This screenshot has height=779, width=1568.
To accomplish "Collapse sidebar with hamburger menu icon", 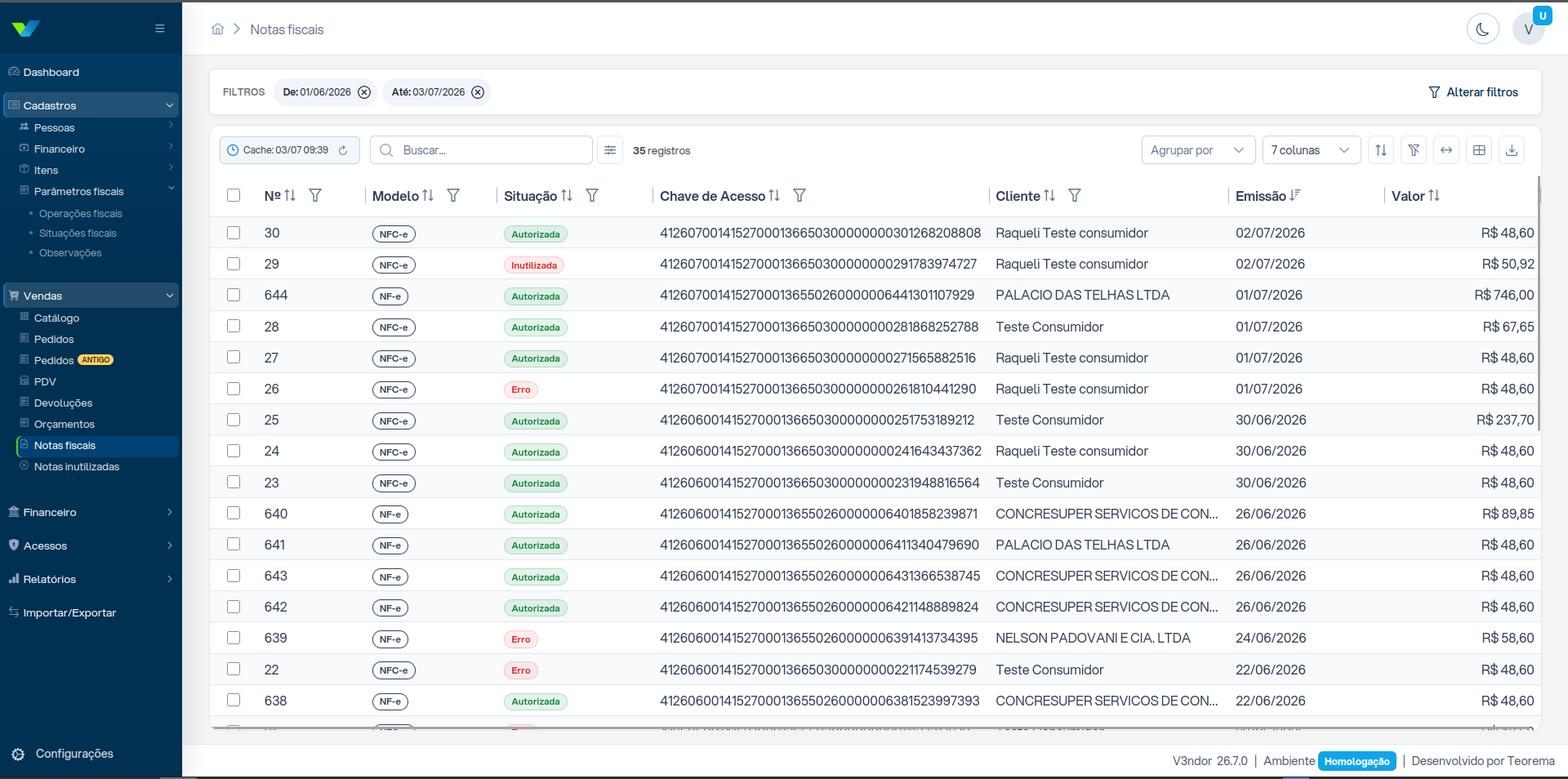I will [x=160, y=29].
